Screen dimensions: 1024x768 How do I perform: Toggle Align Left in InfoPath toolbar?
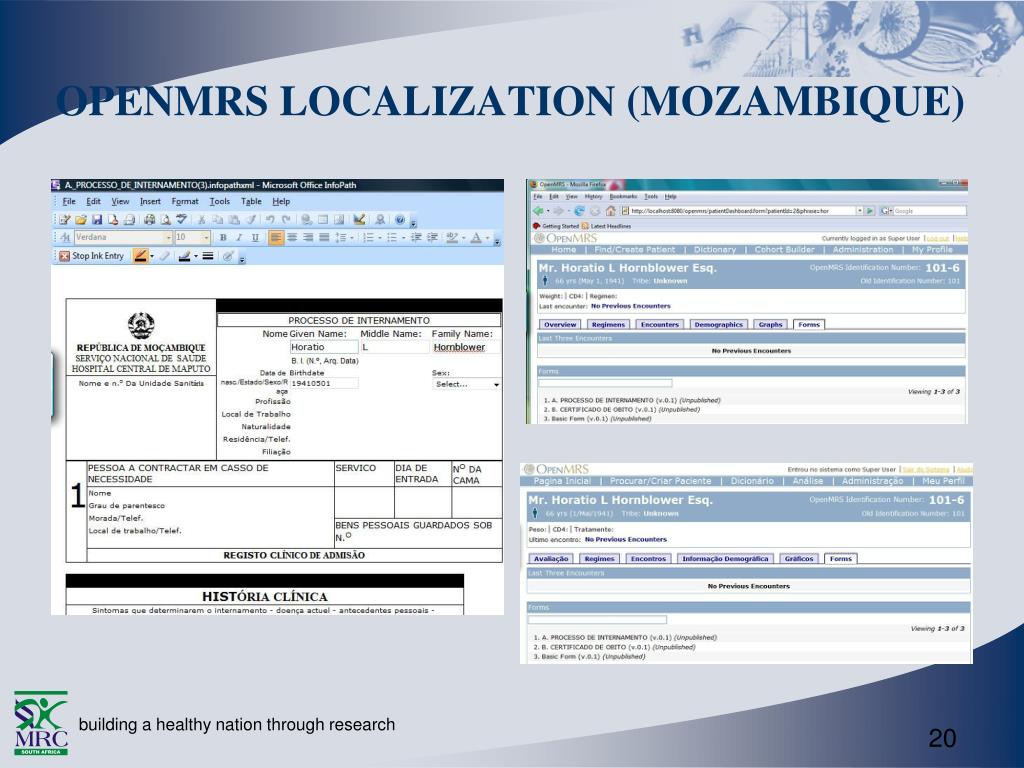[276, 238]
